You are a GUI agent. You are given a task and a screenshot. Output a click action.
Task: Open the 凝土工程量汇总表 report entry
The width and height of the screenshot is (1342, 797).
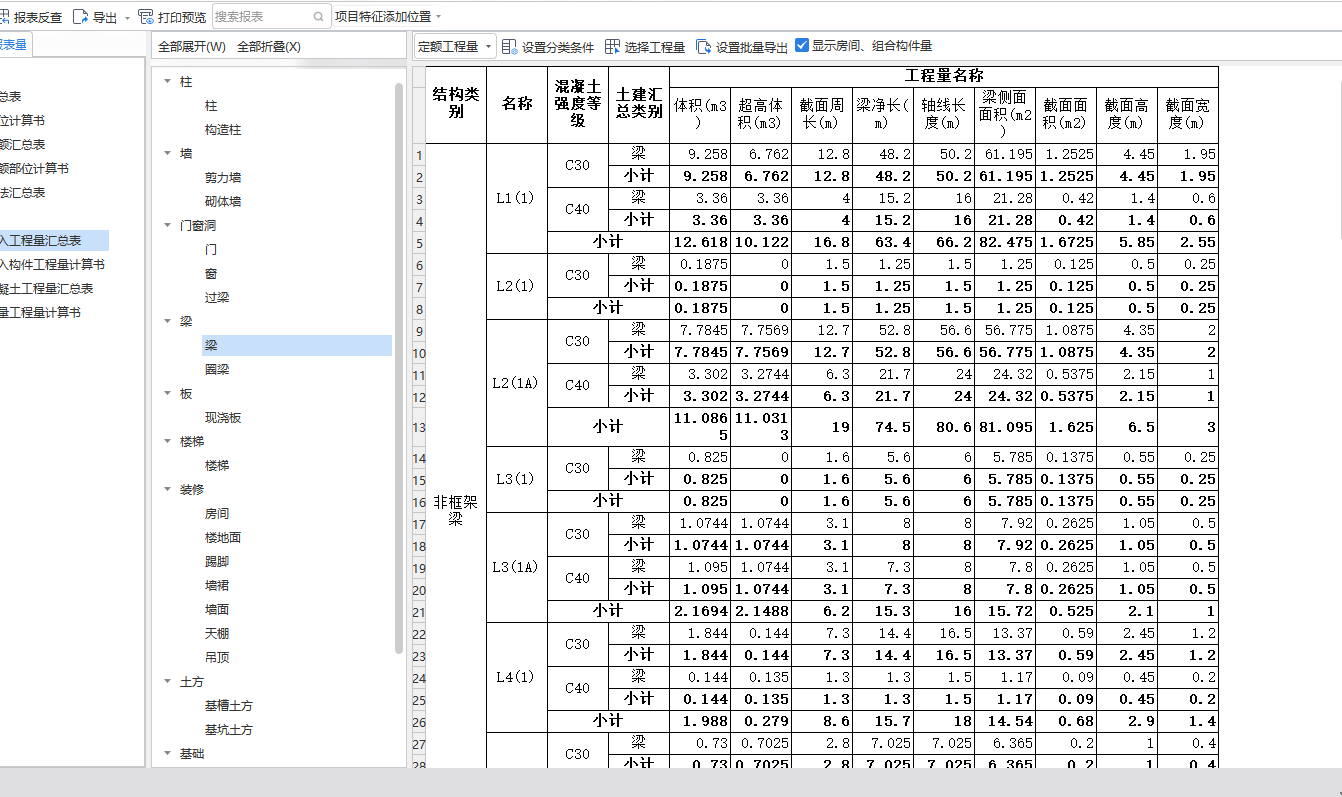click(x=47, y=289)
